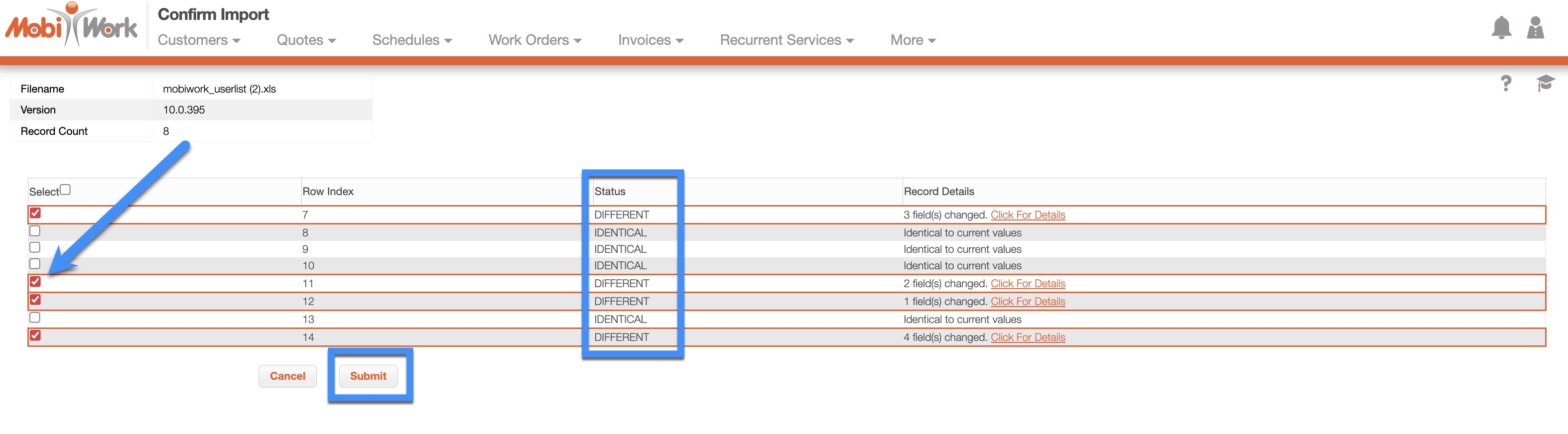Open Click For Details for row 11
Screen dimensions: 1568x434
click(x=1028, y=284)
